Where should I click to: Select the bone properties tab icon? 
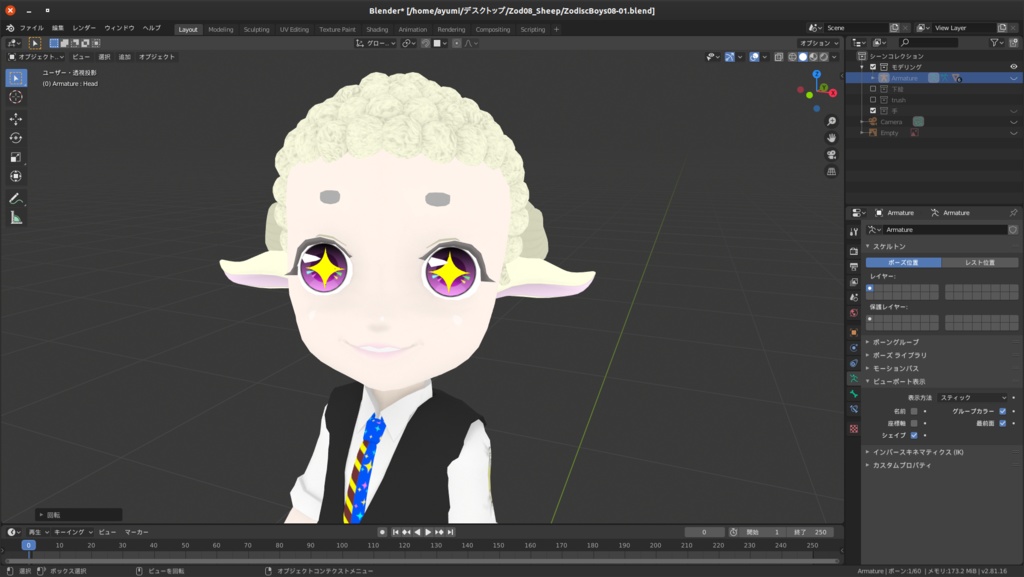(x=853, y=395)
